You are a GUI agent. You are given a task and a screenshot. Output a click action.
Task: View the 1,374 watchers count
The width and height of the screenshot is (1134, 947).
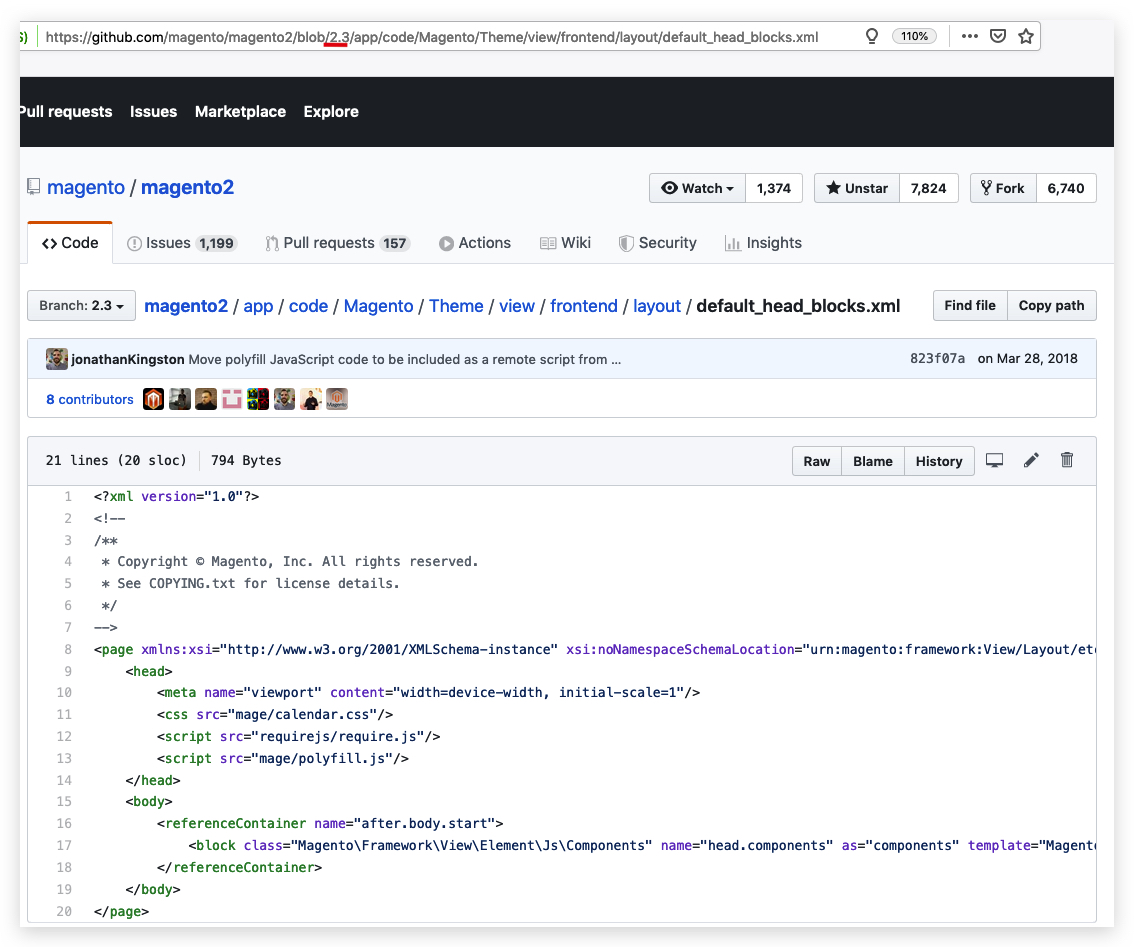774,188
